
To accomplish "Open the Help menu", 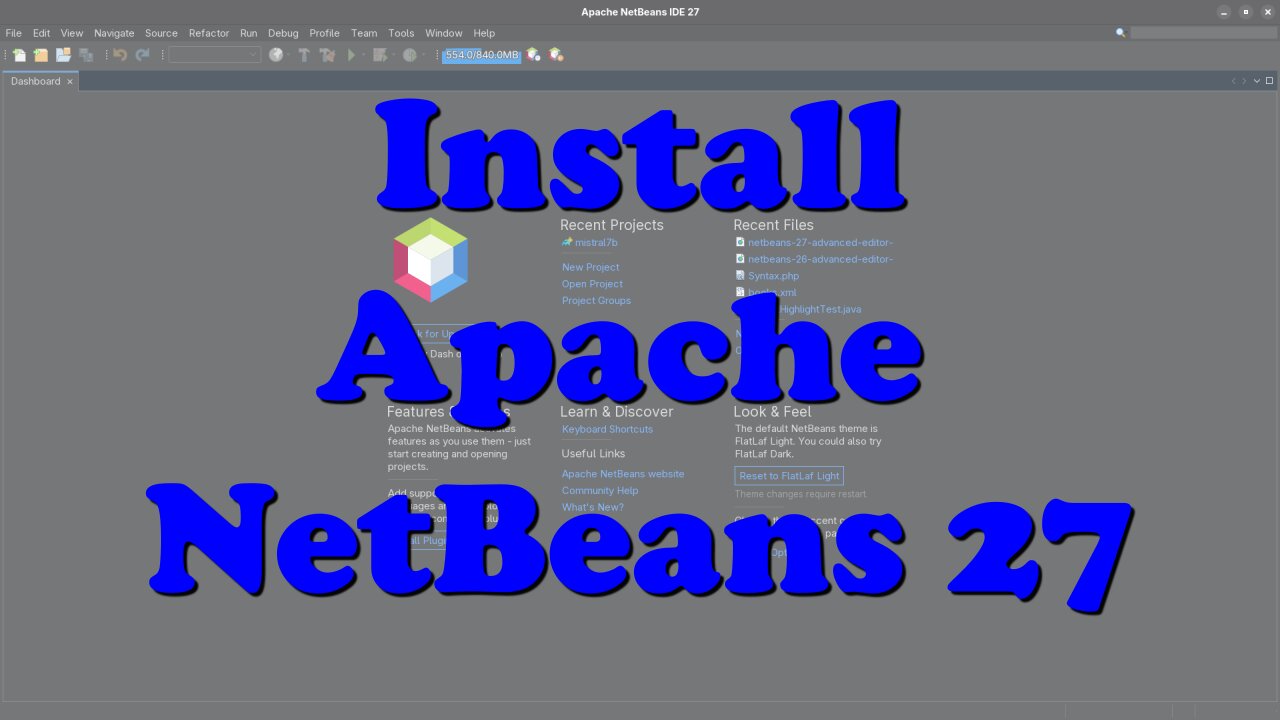I will click(x=484, y=33).
